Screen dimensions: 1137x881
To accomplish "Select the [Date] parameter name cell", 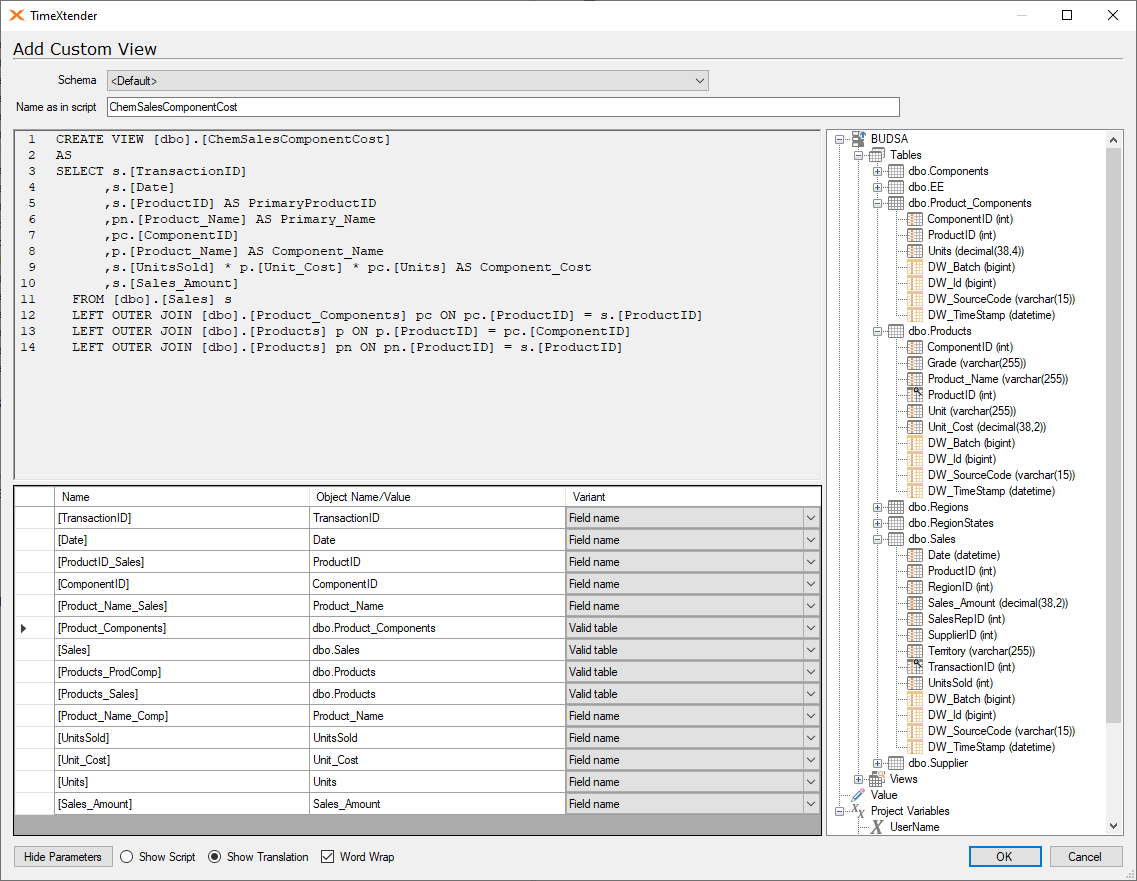I will click(182, 539).
